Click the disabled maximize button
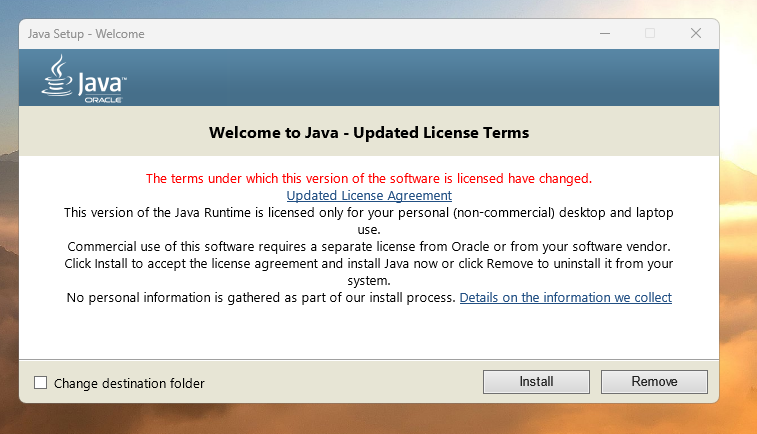 coord(650,33)
